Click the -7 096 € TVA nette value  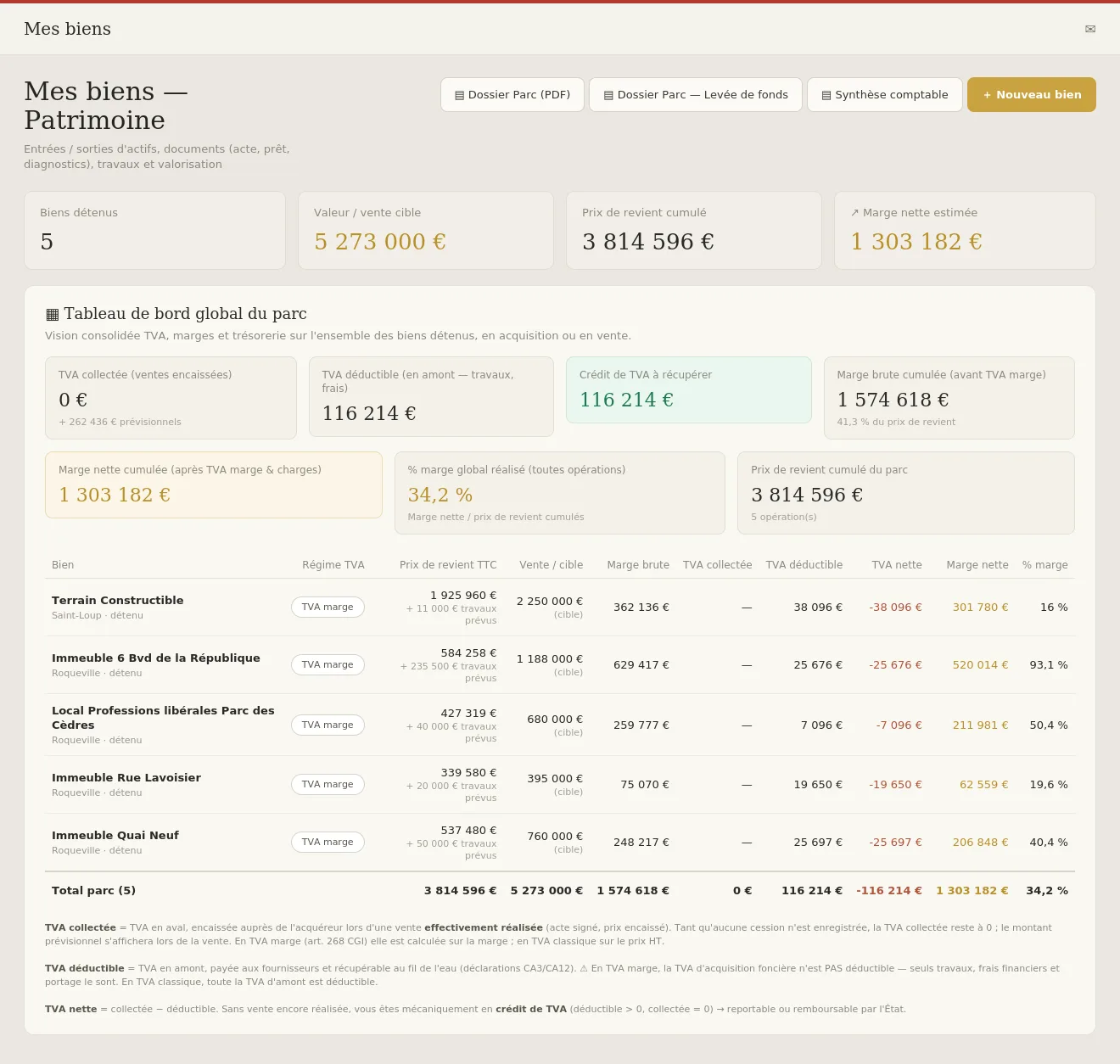click(899, 725)
